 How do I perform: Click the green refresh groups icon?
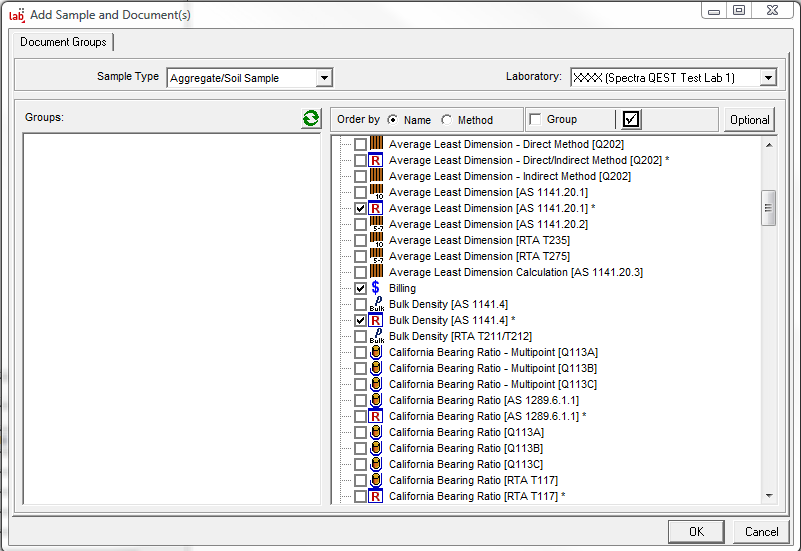coord(311,119)
